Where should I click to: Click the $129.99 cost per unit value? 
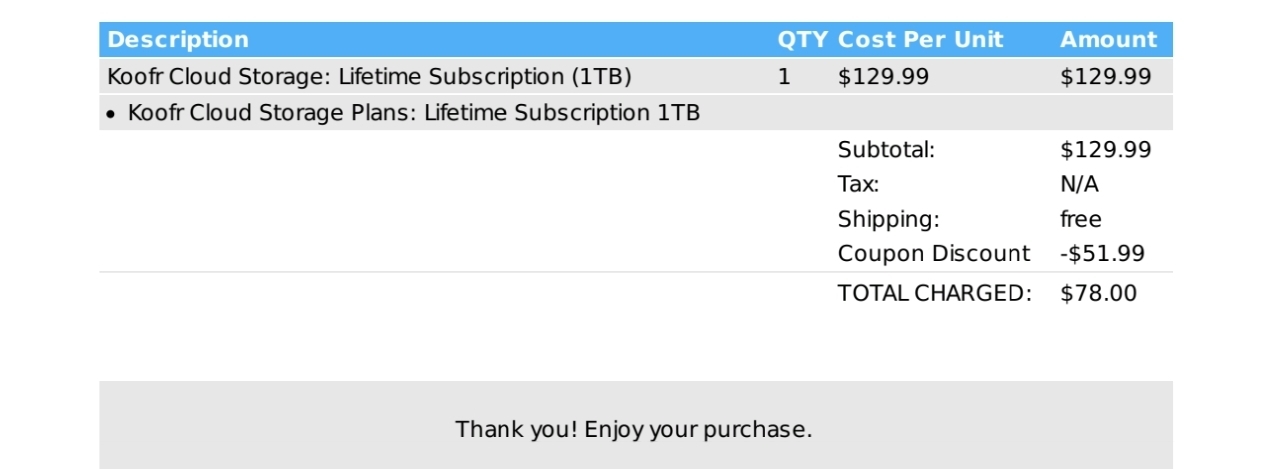(883, 77)
